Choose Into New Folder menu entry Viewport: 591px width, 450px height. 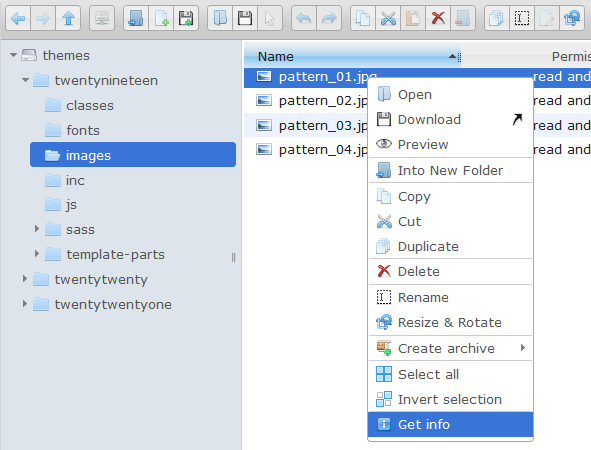click(450, 170)
